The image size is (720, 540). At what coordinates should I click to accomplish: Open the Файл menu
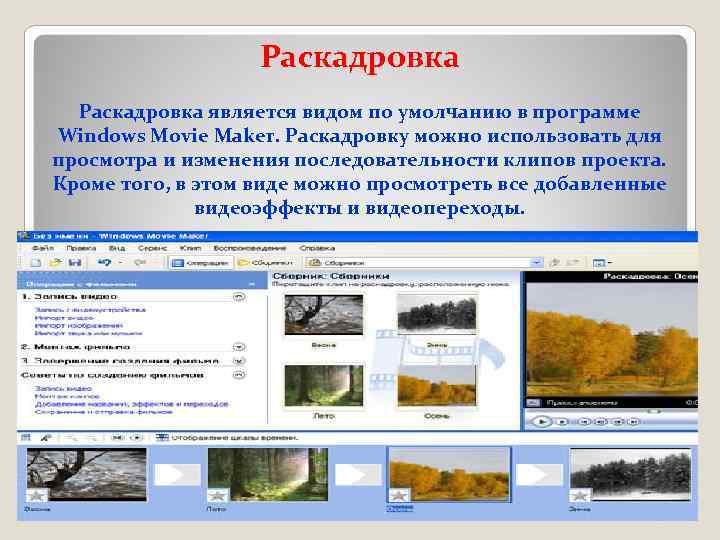tap(43, 248)
